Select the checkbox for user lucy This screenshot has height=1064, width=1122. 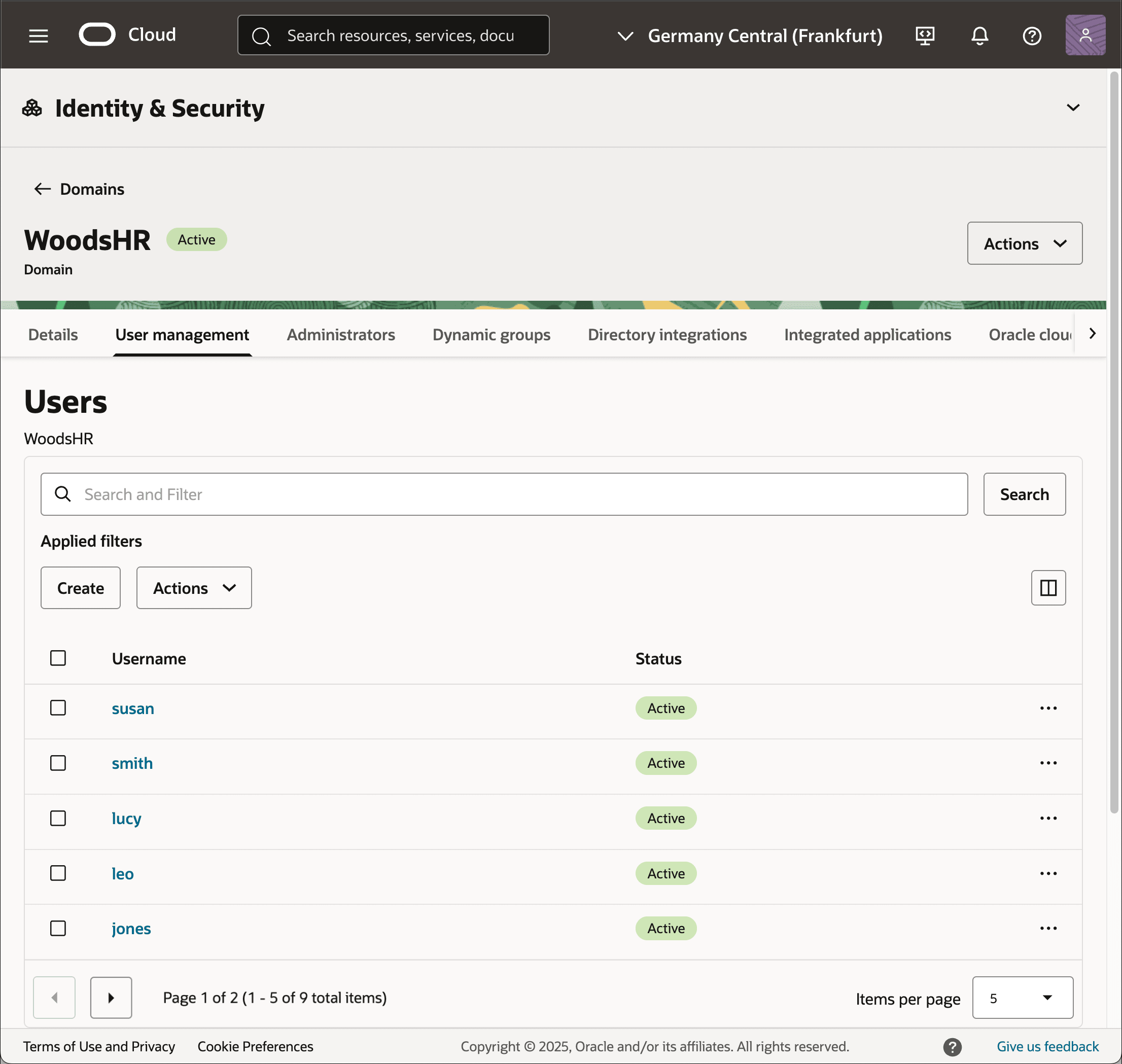point(58,818)
